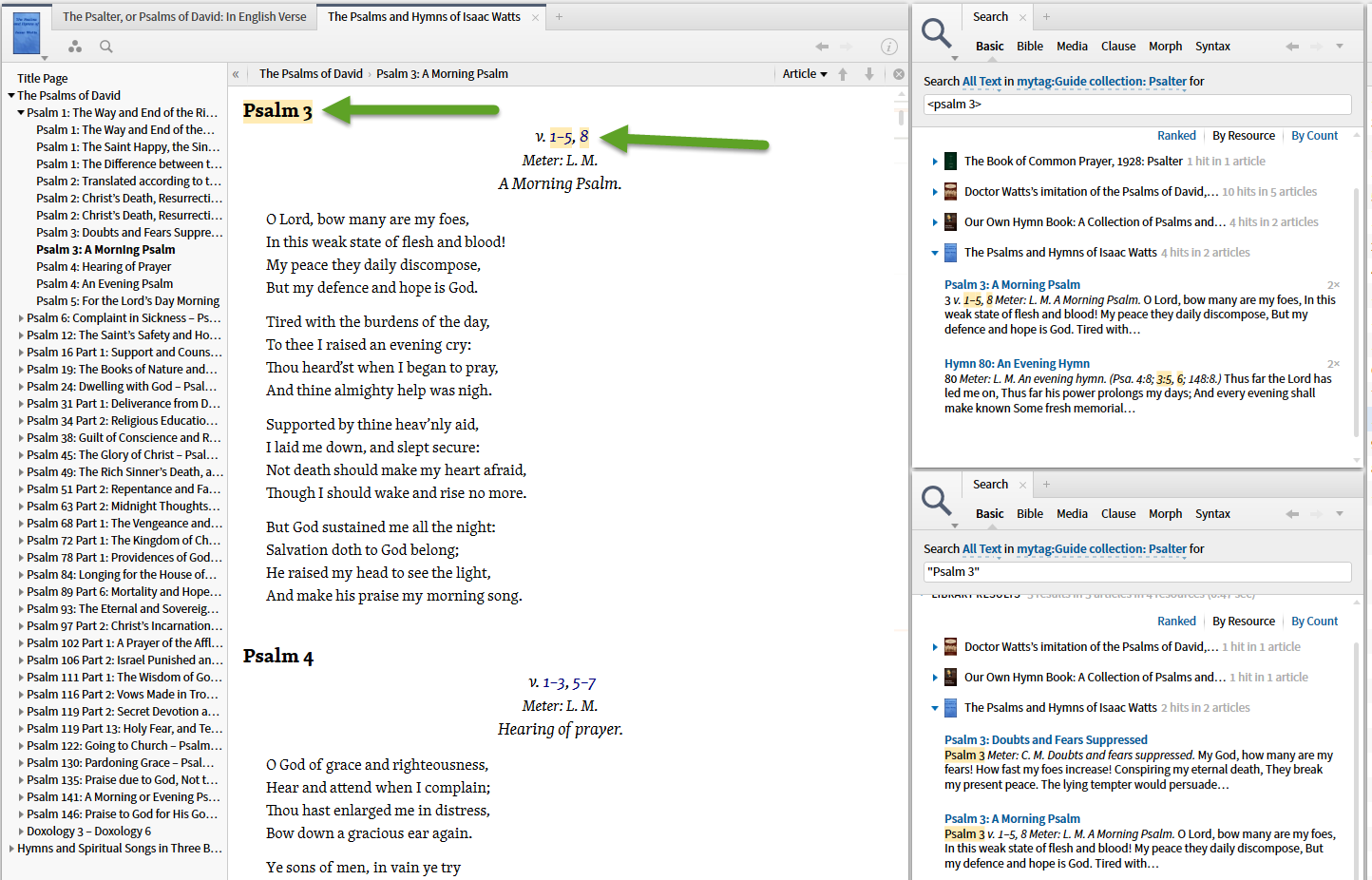Sort upper search results by Ranked

[x=1176, y=136]
